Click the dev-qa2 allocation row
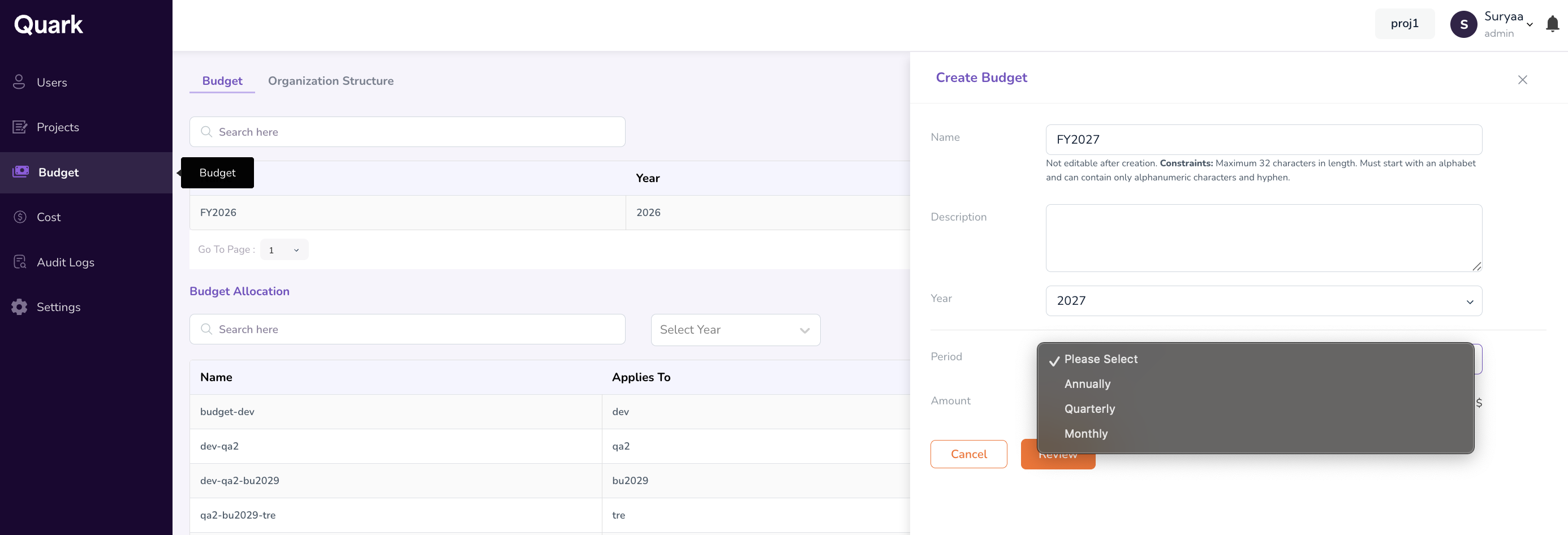1568x535 pixels. [x=550, y=446]
